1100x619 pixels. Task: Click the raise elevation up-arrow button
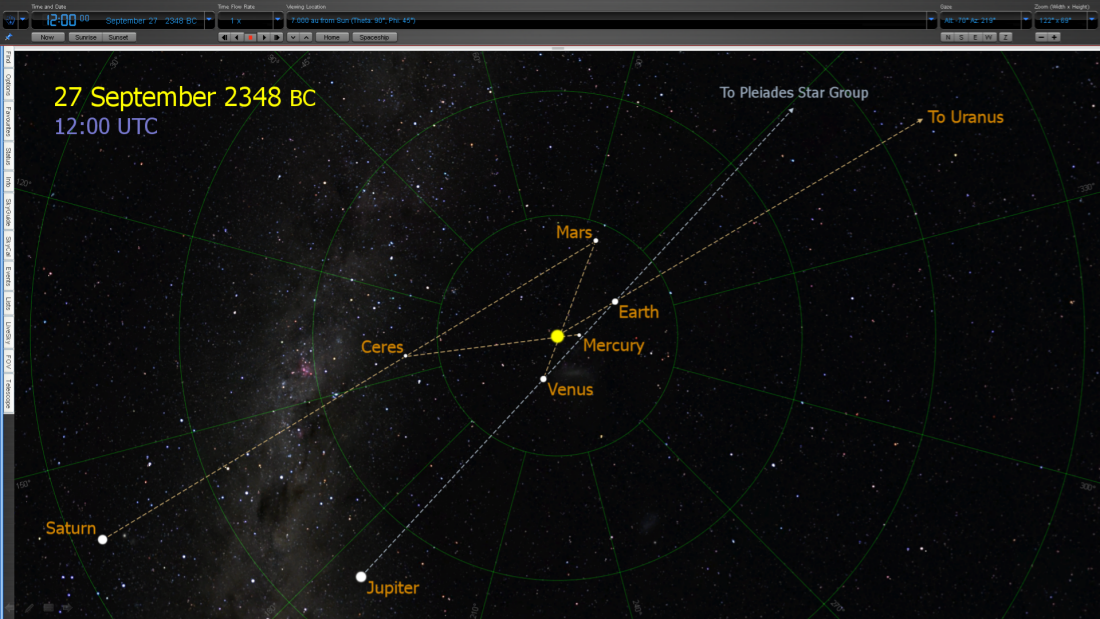[307, 37]
